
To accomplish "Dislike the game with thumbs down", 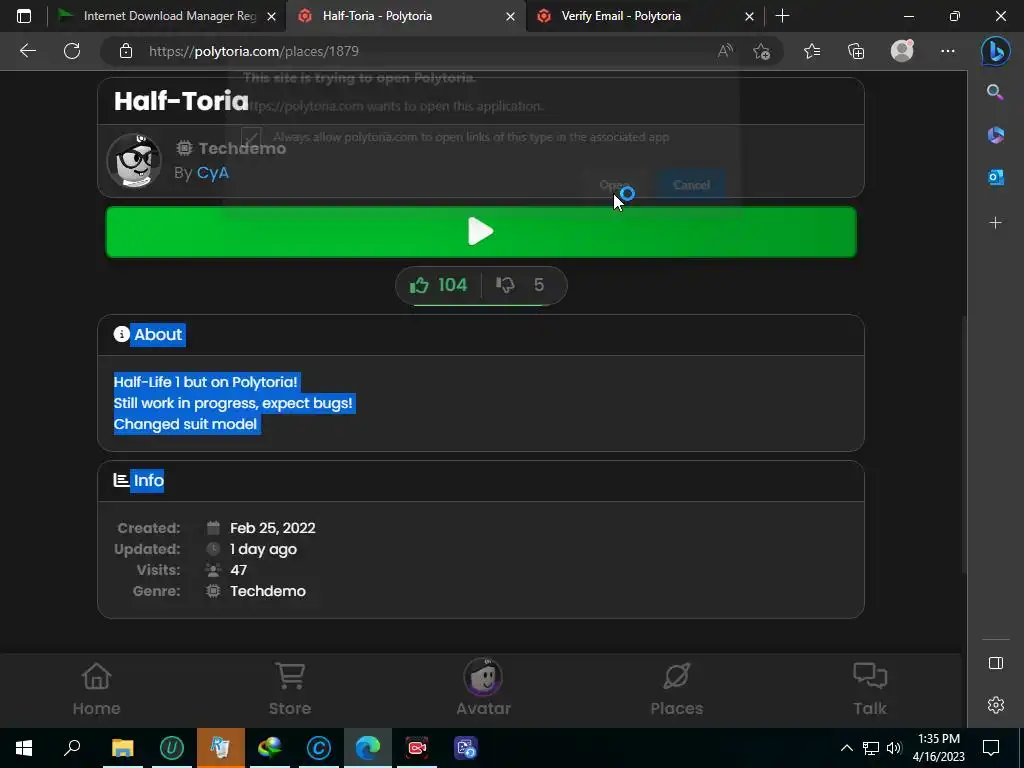I will [520, 285].
